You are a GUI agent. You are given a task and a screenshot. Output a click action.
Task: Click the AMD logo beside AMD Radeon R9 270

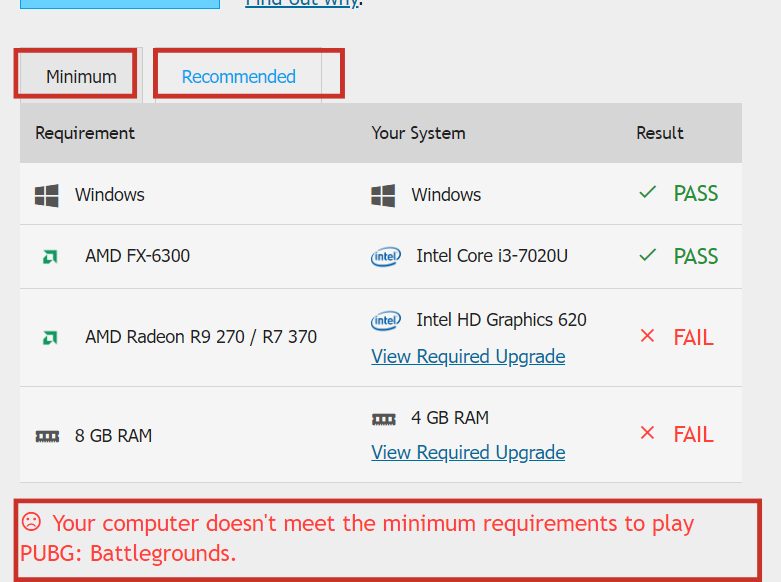pos(50,338)
